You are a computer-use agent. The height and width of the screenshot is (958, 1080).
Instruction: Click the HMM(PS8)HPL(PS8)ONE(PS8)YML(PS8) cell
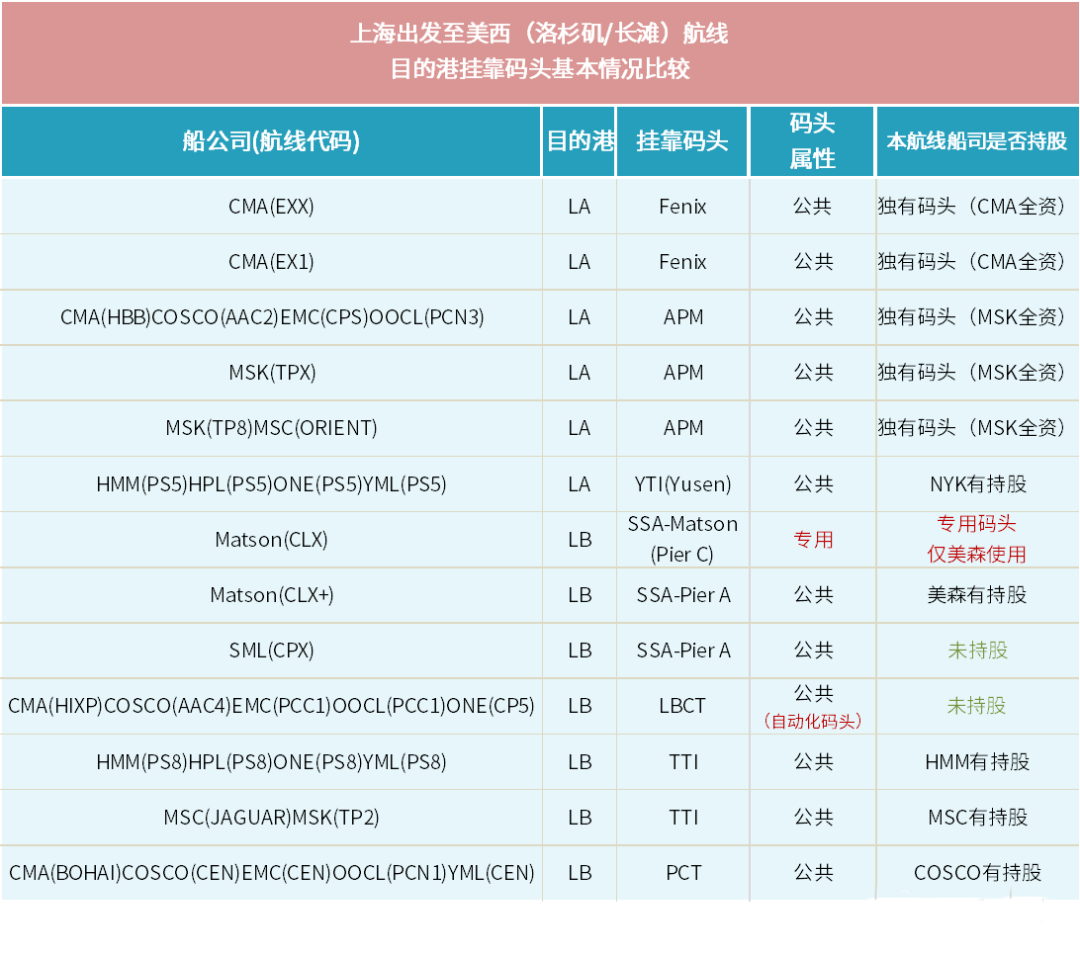coord(271,762)
